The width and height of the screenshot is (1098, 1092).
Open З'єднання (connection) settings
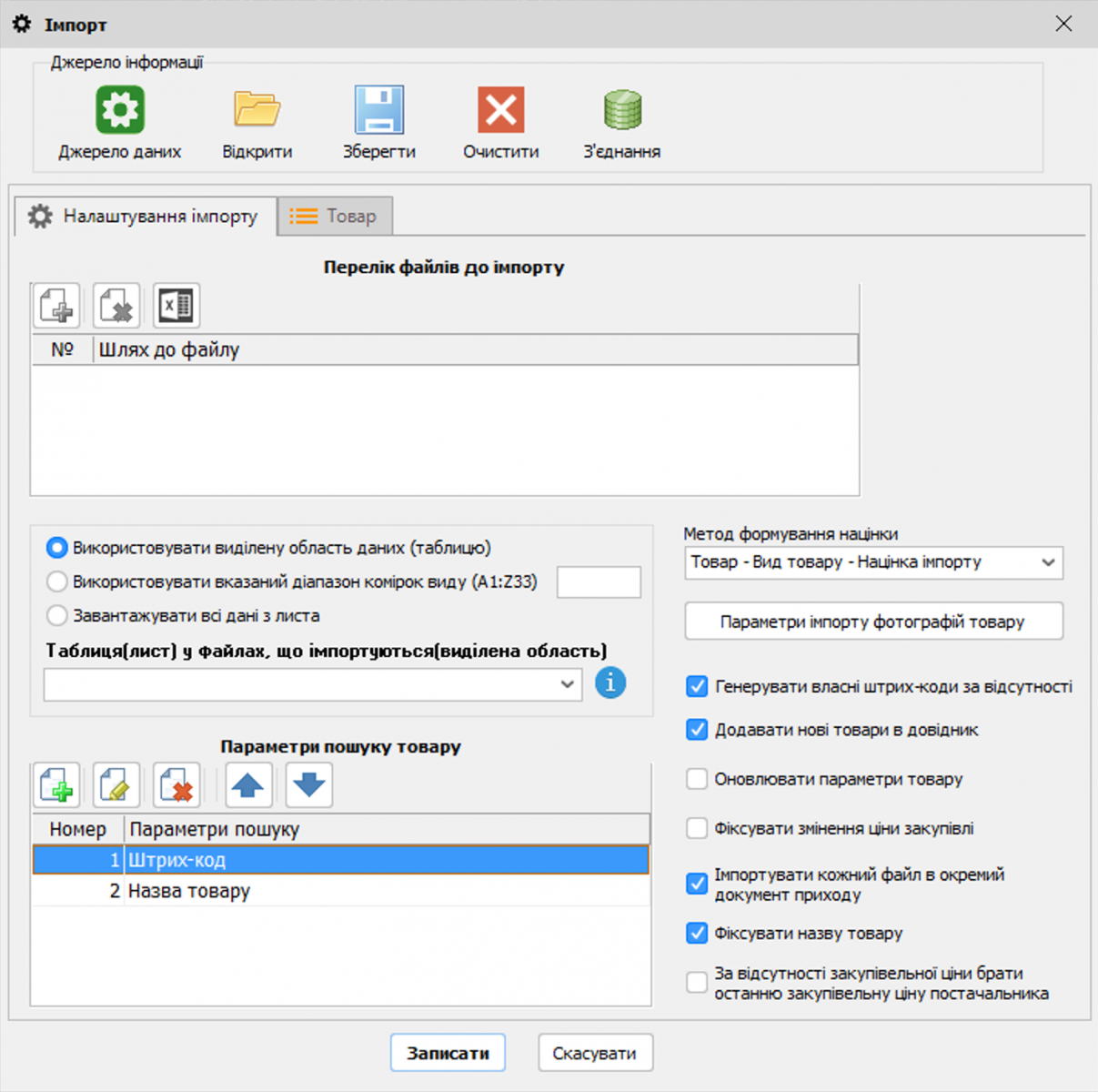[621, 108]
